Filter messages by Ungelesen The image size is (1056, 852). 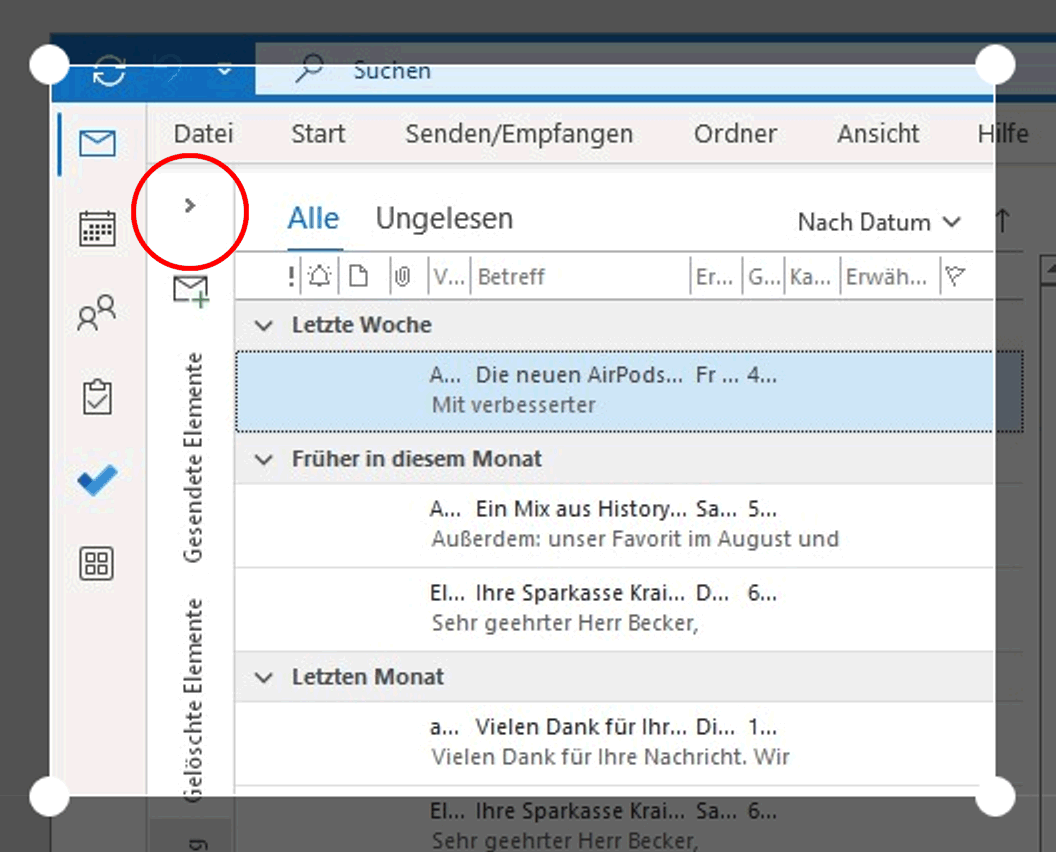tap(444, 219)
